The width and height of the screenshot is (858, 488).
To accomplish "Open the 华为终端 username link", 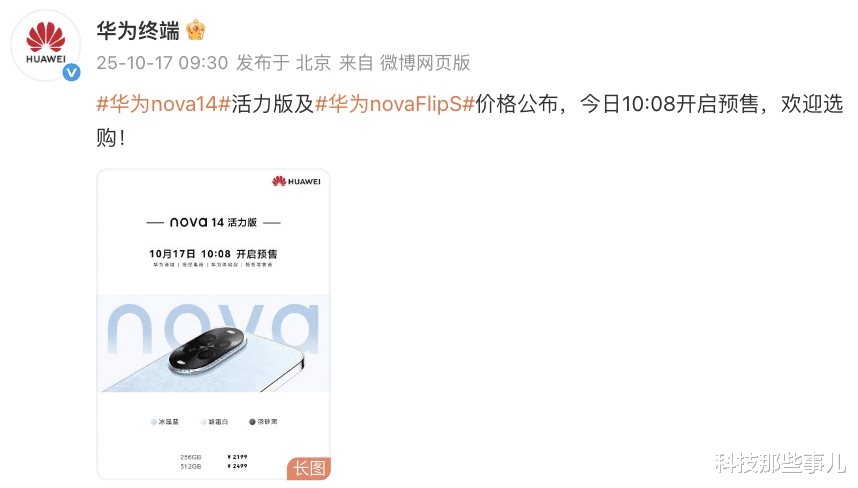I will (x=138, y=31).
